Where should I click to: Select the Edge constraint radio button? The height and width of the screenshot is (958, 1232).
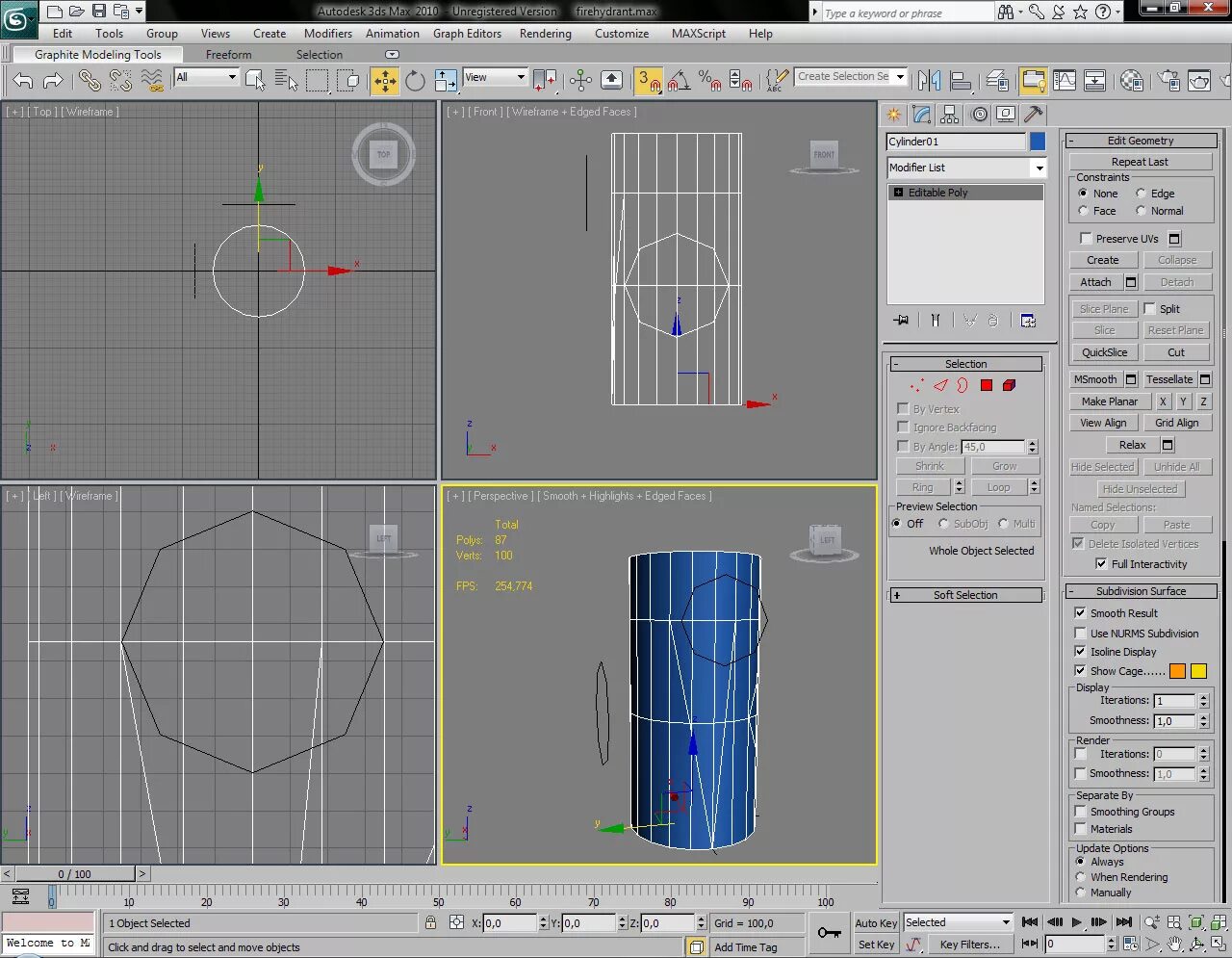(1140, 193)
